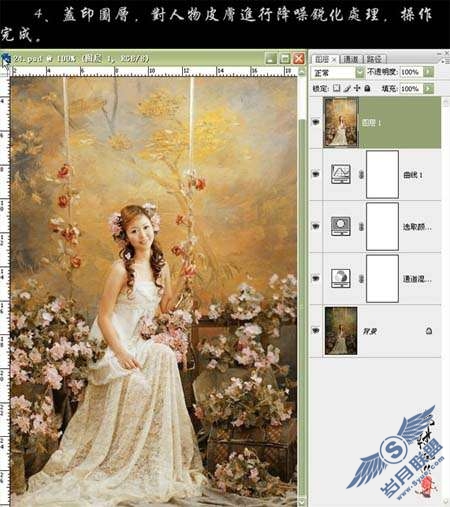This screenshot has height=507, width=450.
Task: Select the layer name 通道混...
Action: tap(417, 279)
